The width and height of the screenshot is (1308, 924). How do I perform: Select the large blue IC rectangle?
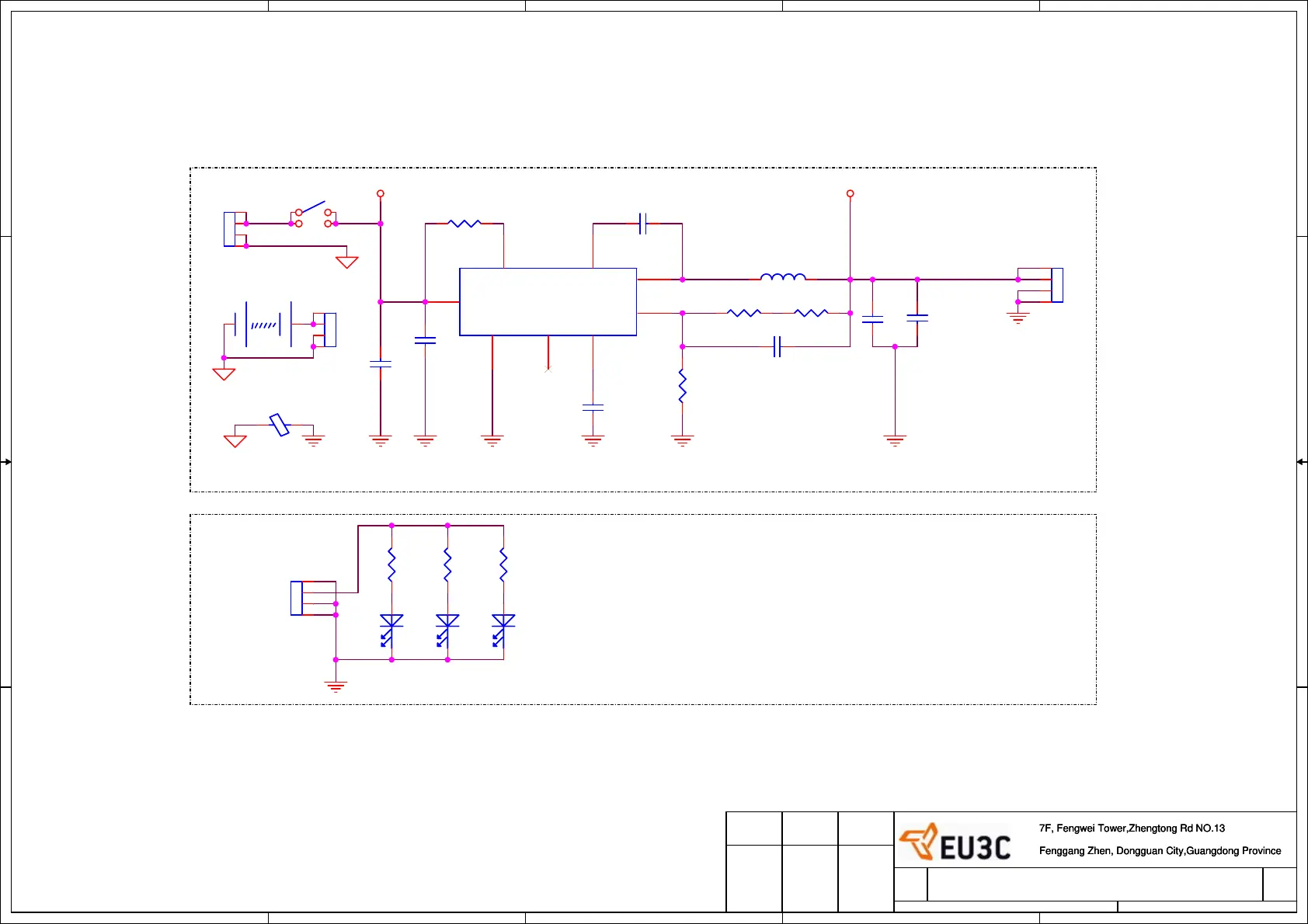[x=548, y=302]
